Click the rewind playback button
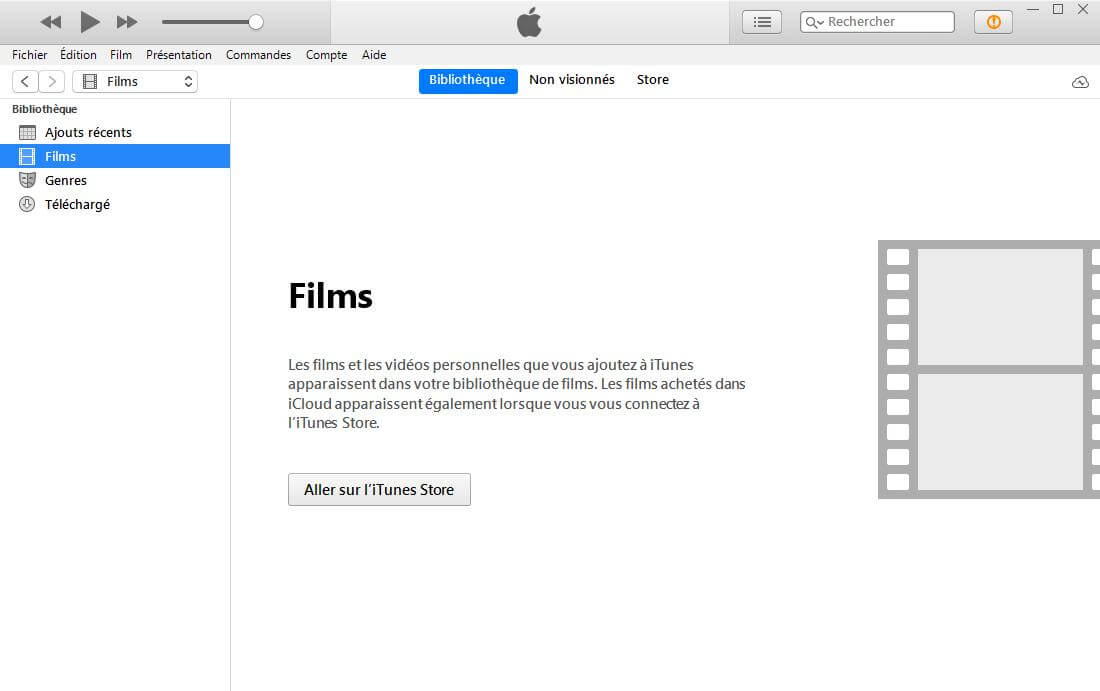 51,22
